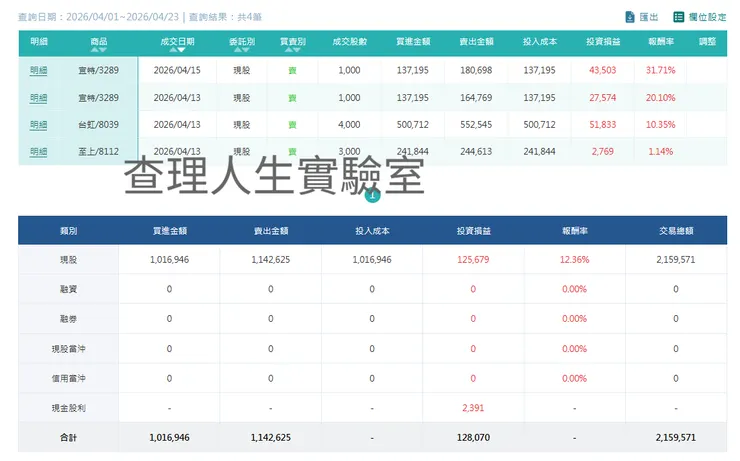Click profit value 2,769

[603, 151]
